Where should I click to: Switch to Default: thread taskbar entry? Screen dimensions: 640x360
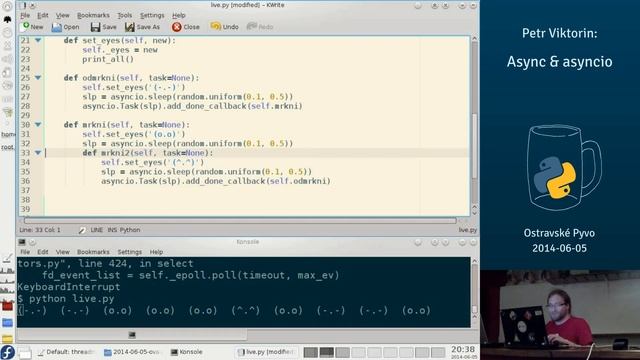coord(66,352)
